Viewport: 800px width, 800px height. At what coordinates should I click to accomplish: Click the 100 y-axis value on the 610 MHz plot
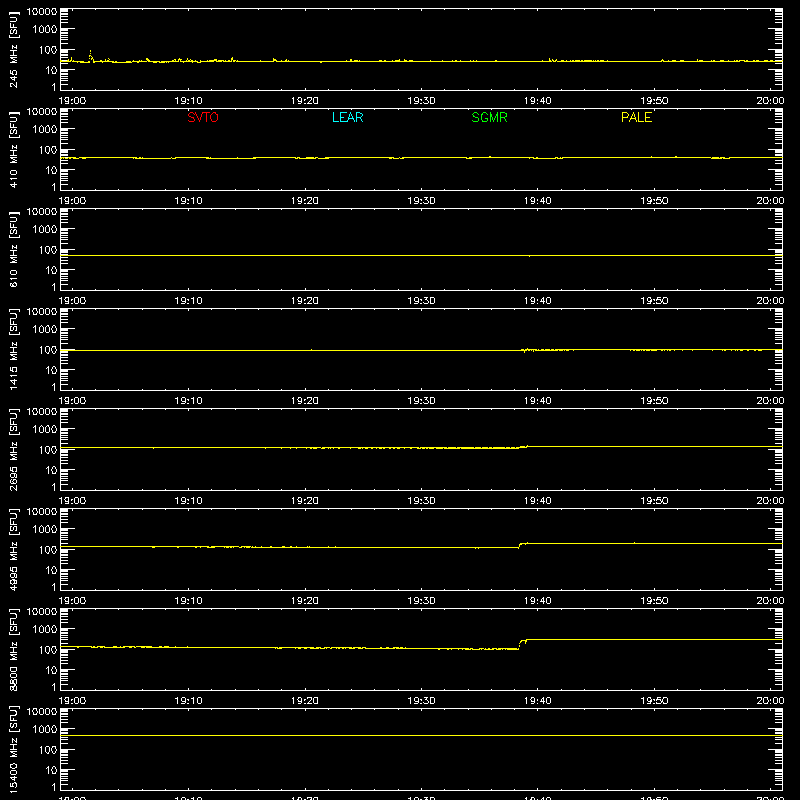point(48,249)
